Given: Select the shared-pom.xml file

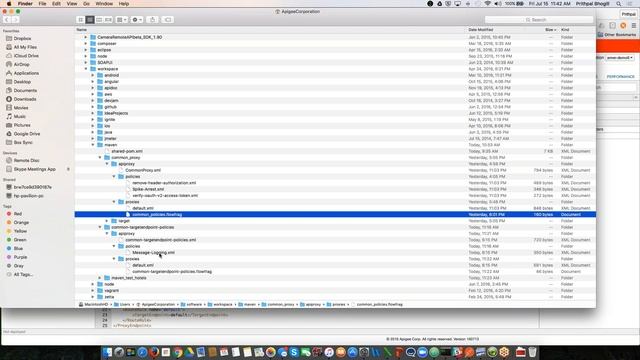Looking at the screenshot, I should 127,151.
